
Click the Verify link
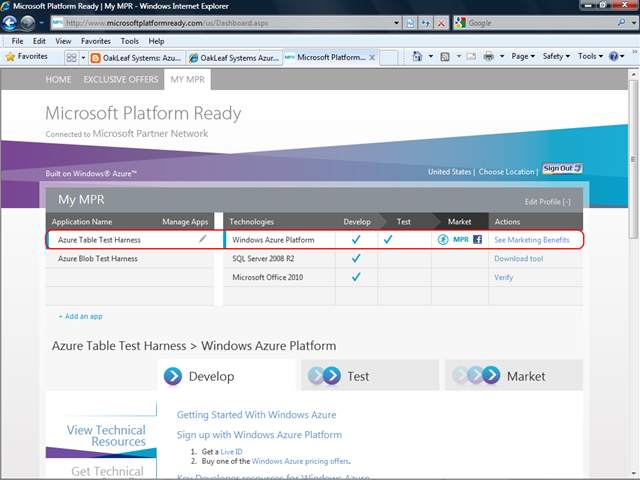[x=504, y=278]
